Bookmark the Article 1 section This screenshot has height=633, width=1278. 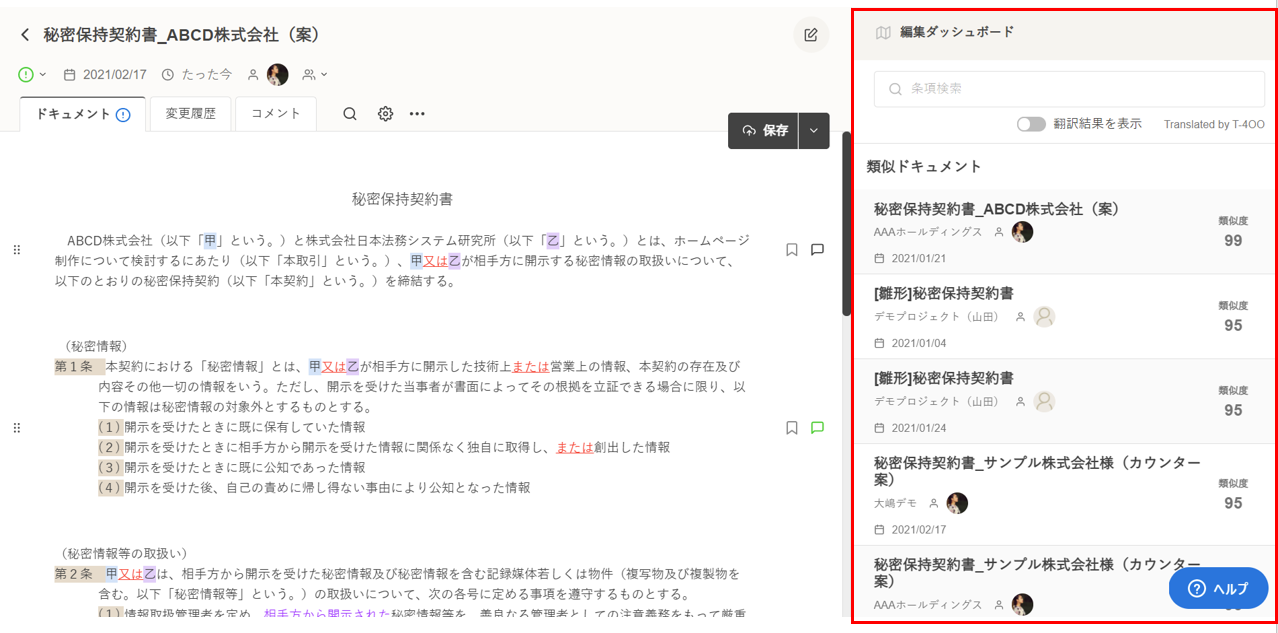[x=791, y=428]
